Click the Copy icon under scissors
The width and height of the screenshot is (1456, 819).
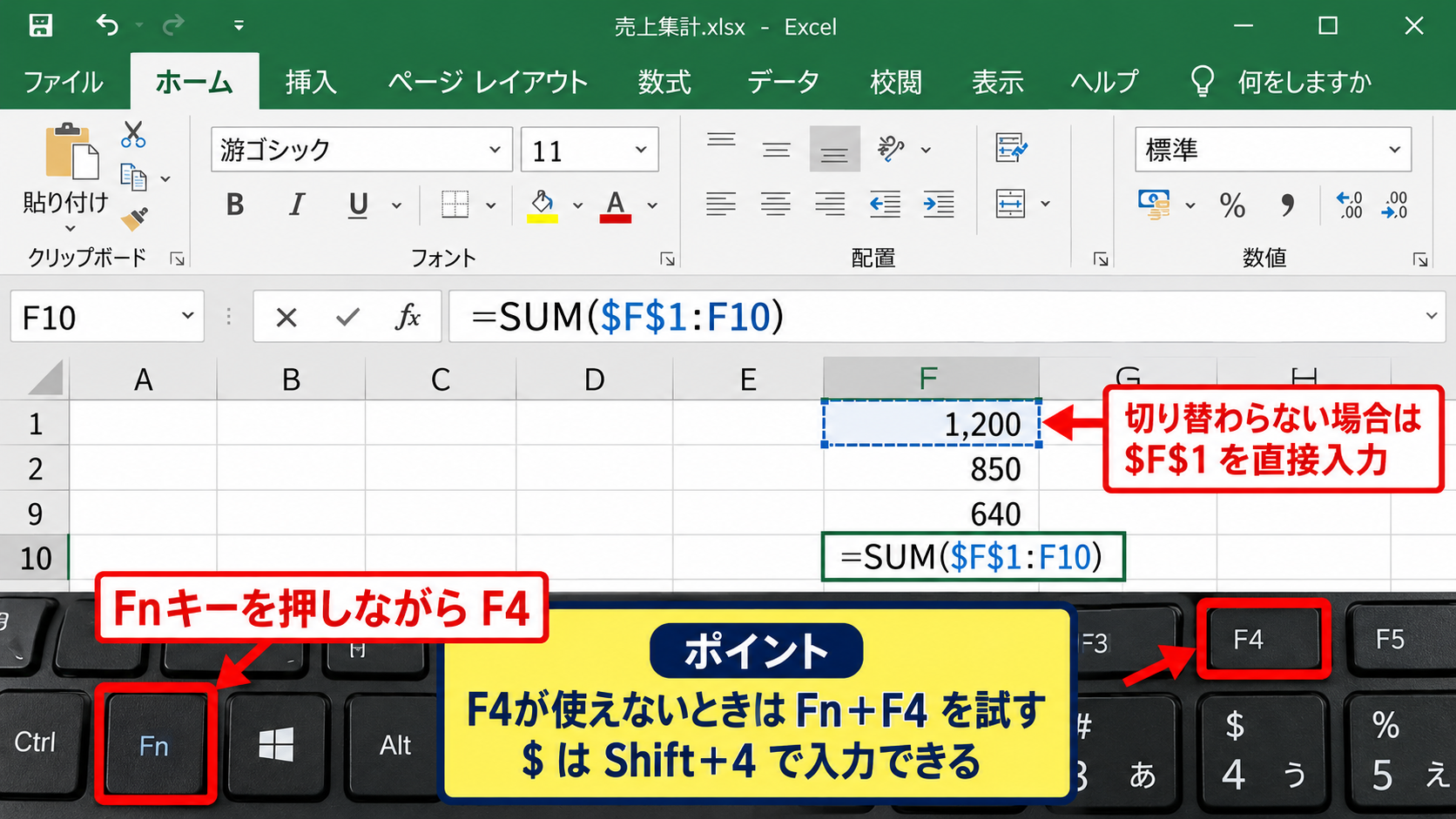tap(133, 178)
